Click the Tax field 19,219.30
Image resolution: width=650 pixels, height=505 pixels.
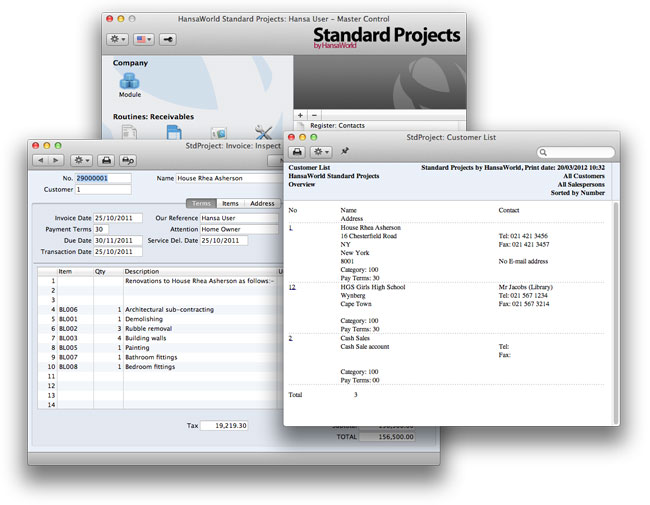click(224, 425)
